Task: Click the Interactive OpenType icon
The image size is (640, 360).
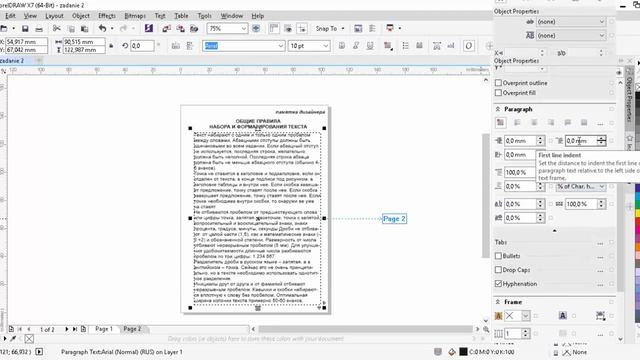Action: pyautogui.click(x=469, y=46)
